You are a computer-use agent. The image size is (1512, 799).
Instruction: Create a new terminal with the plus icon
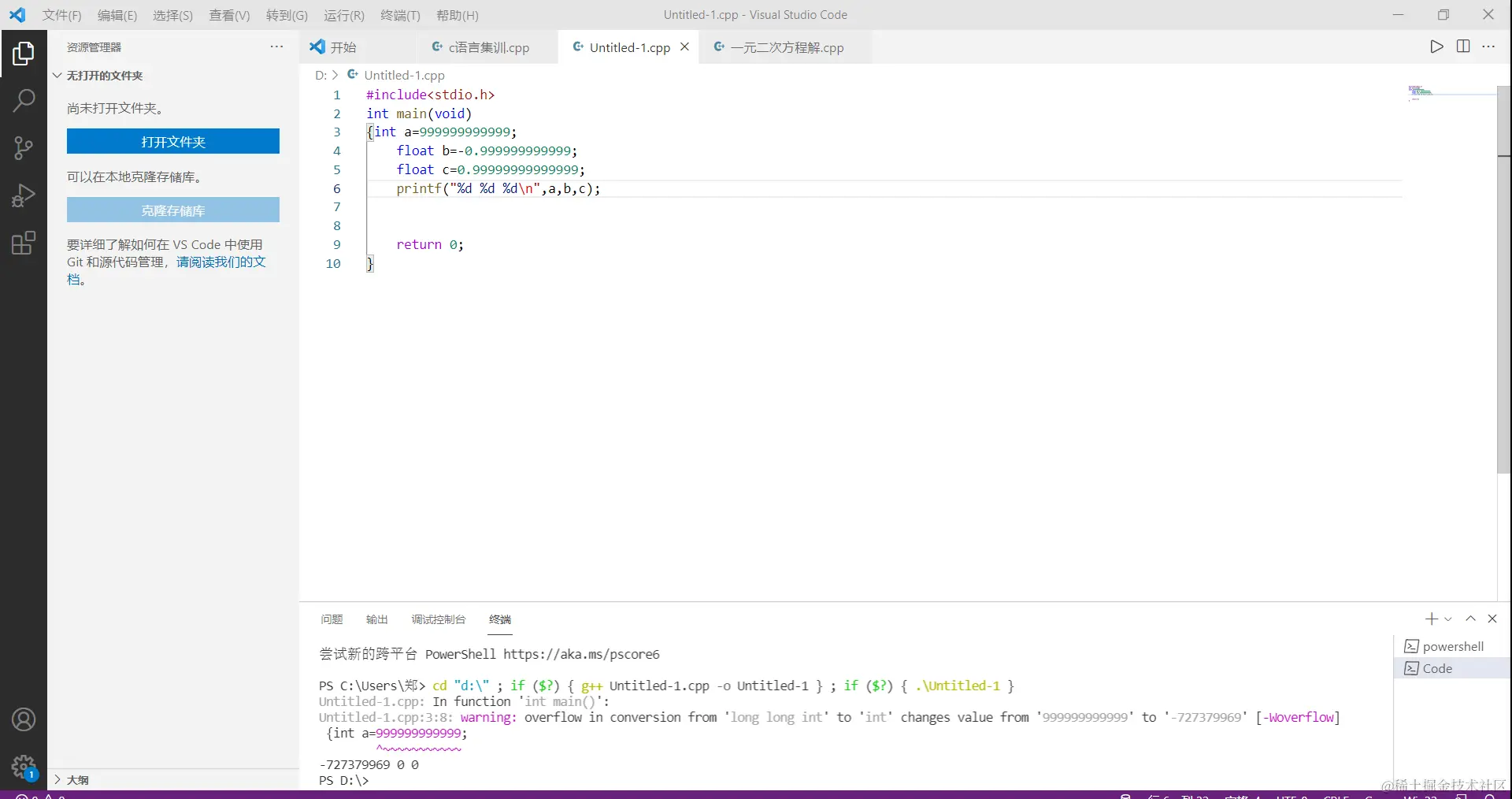tap(1432, 619)
